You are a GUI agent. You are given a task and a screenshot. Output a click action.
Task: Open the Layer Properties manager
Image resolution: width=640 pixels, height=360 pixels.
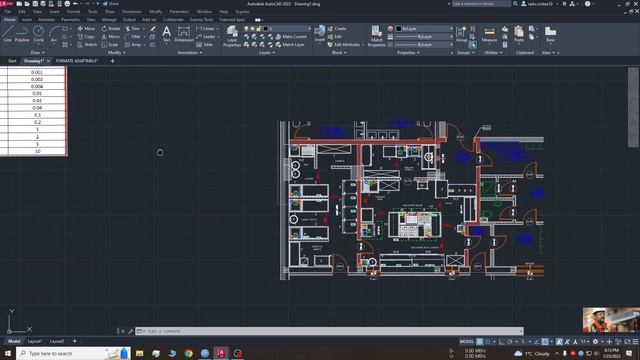click(x=232, y=36)
